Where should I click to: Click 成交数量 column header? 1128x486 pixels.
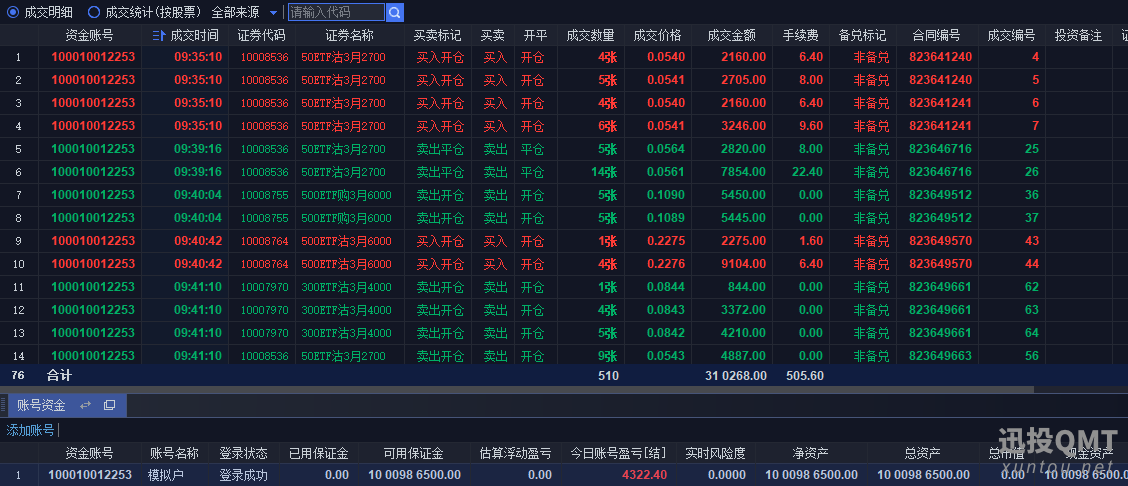tap(591, 35)
